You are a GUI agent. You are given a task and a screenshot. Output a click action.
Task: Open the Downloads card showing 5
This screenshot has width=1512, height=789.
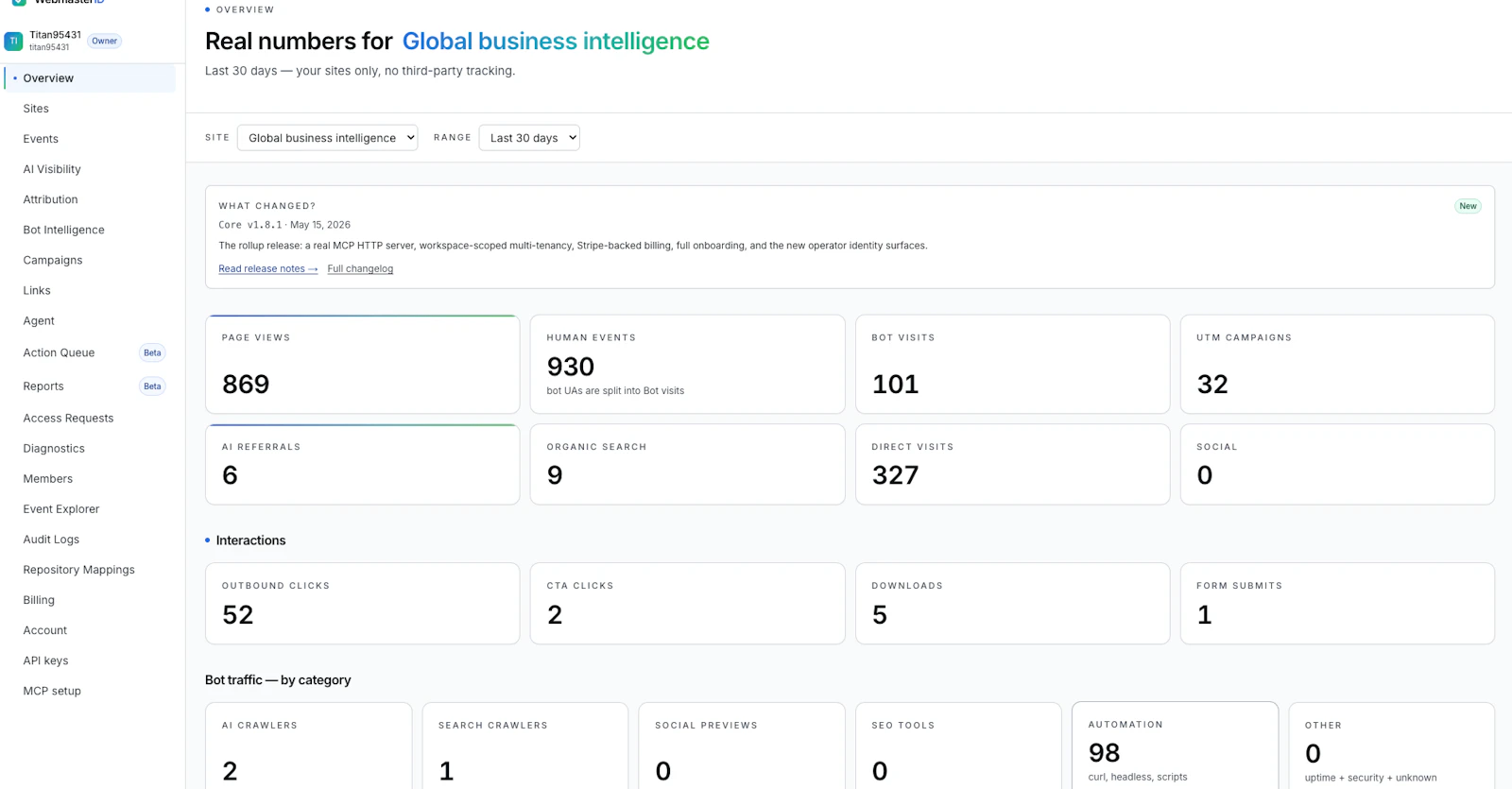(1012, 604)
